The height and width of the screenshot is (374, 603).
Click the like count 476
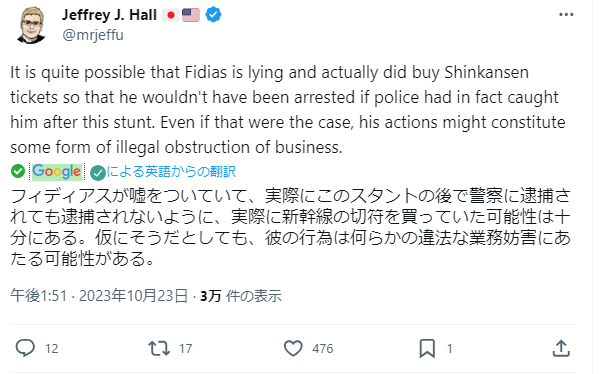coord(323,349)
